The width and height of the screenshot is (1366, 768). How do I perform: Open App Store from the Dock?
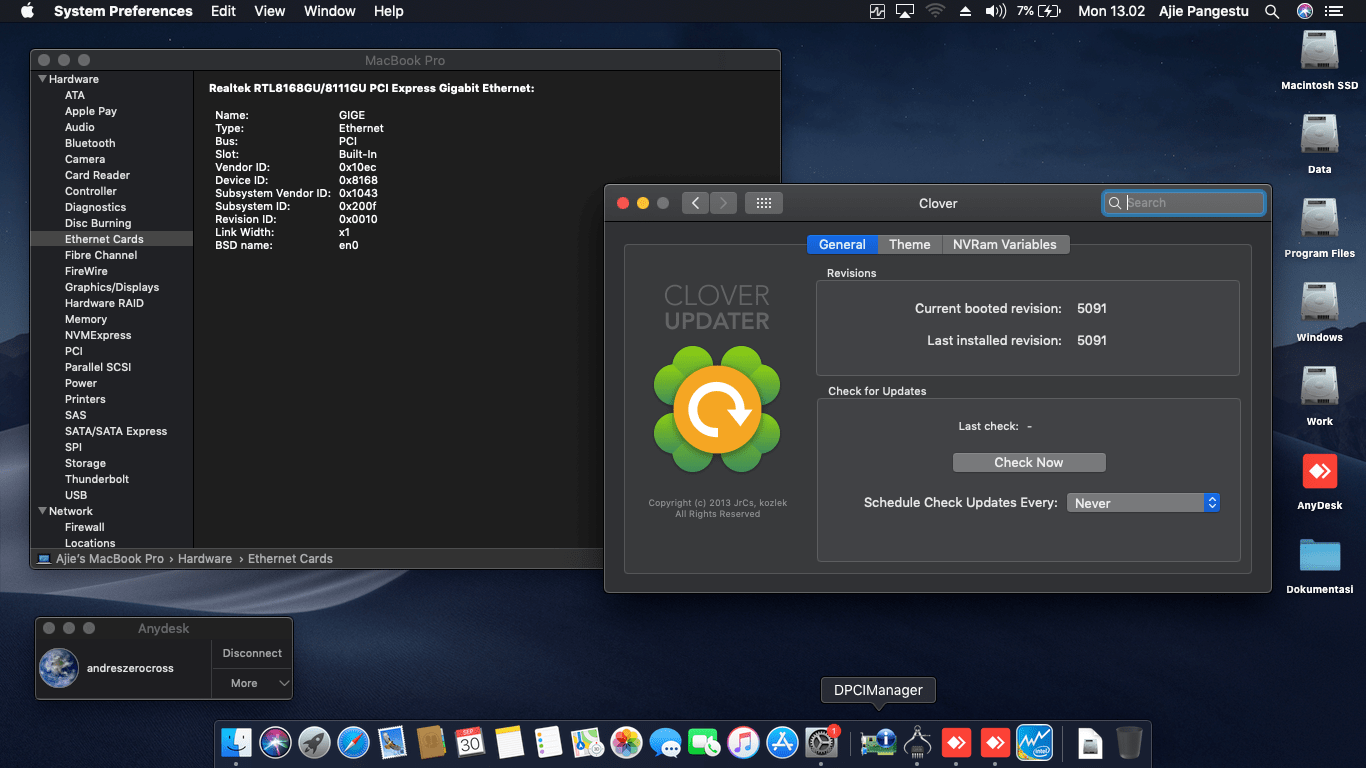782,742
